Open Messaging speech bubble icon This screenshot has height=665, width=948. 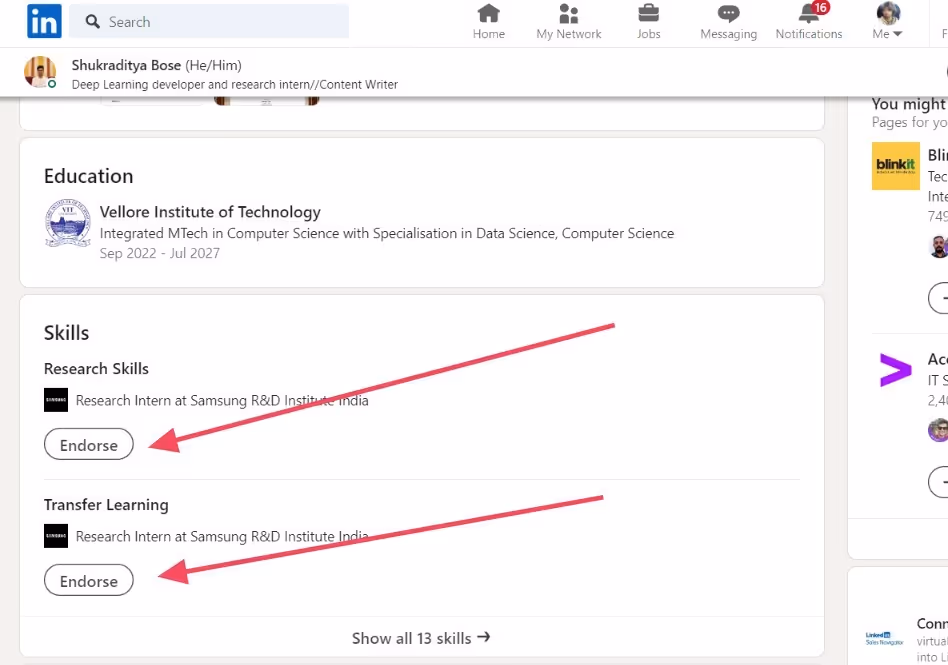click(x=728, y=14)
